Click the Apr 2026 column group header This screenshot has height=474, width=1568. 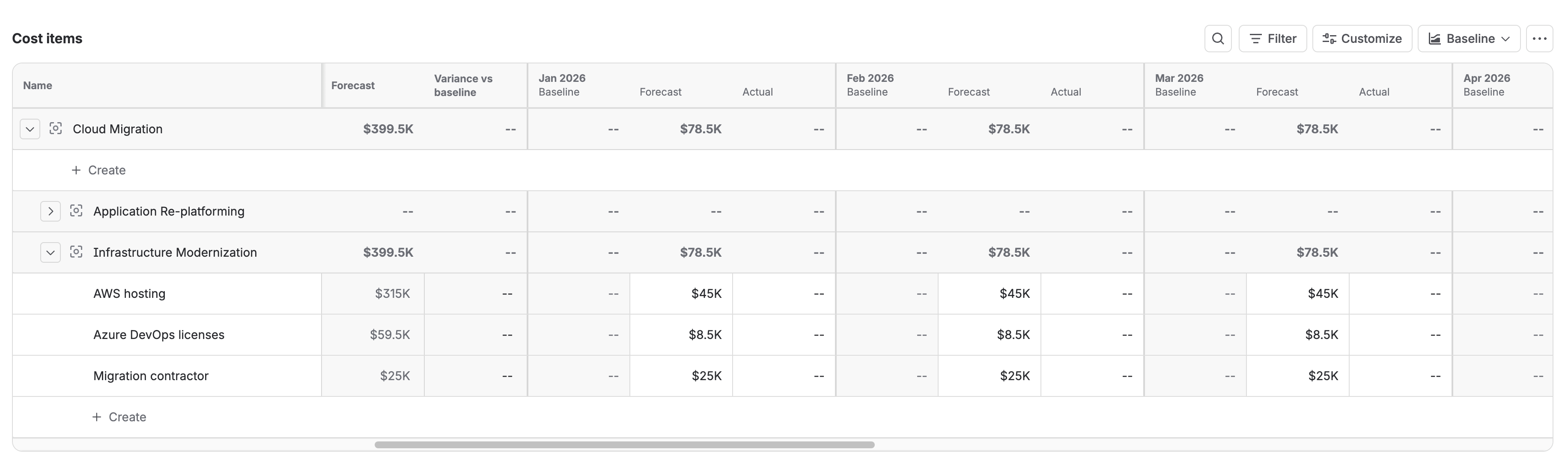pos(1487,78)
